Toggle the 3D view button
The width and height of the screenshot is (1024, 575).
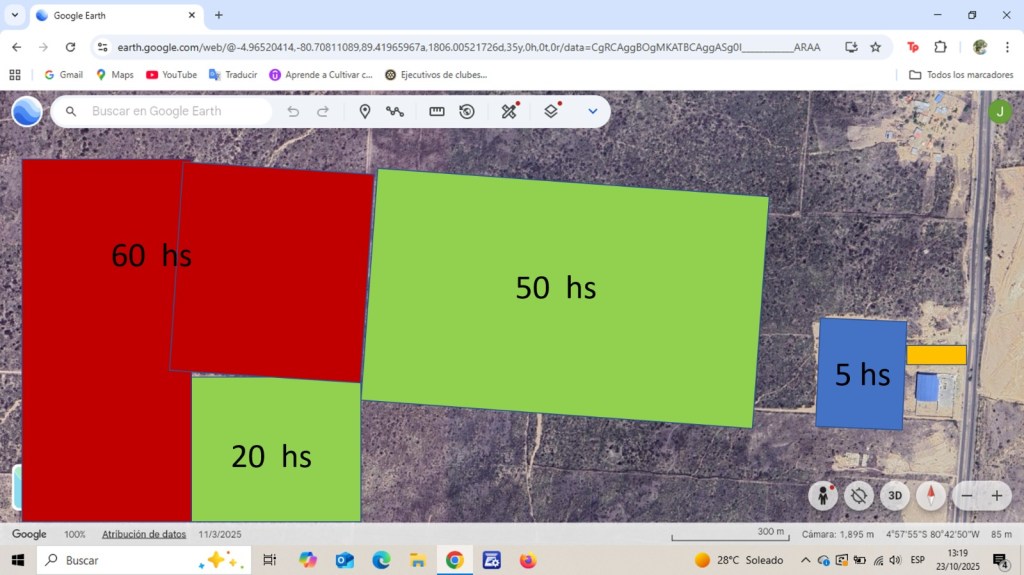[896, 495]
